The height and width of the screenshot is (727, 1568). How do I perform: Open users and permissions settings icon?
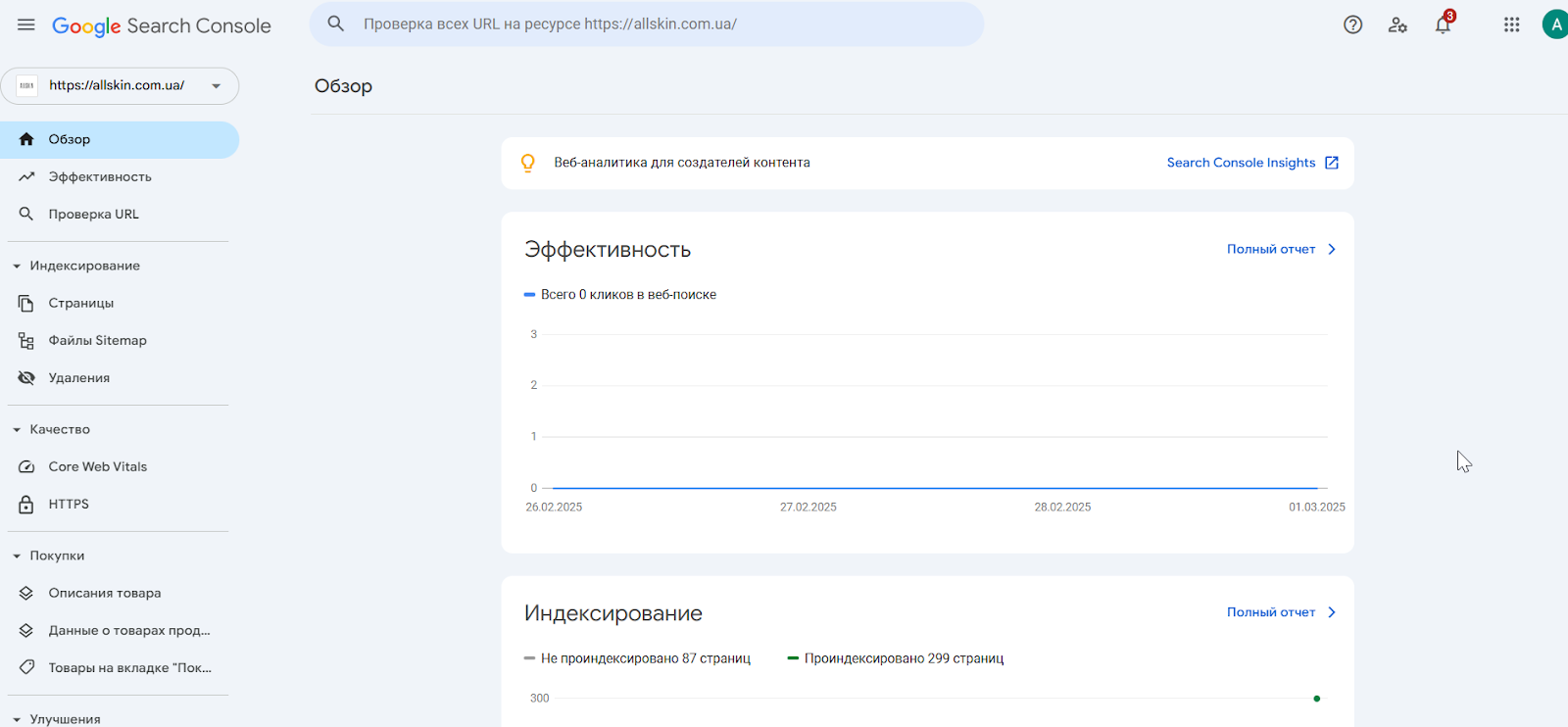(x=1397, y=24)
